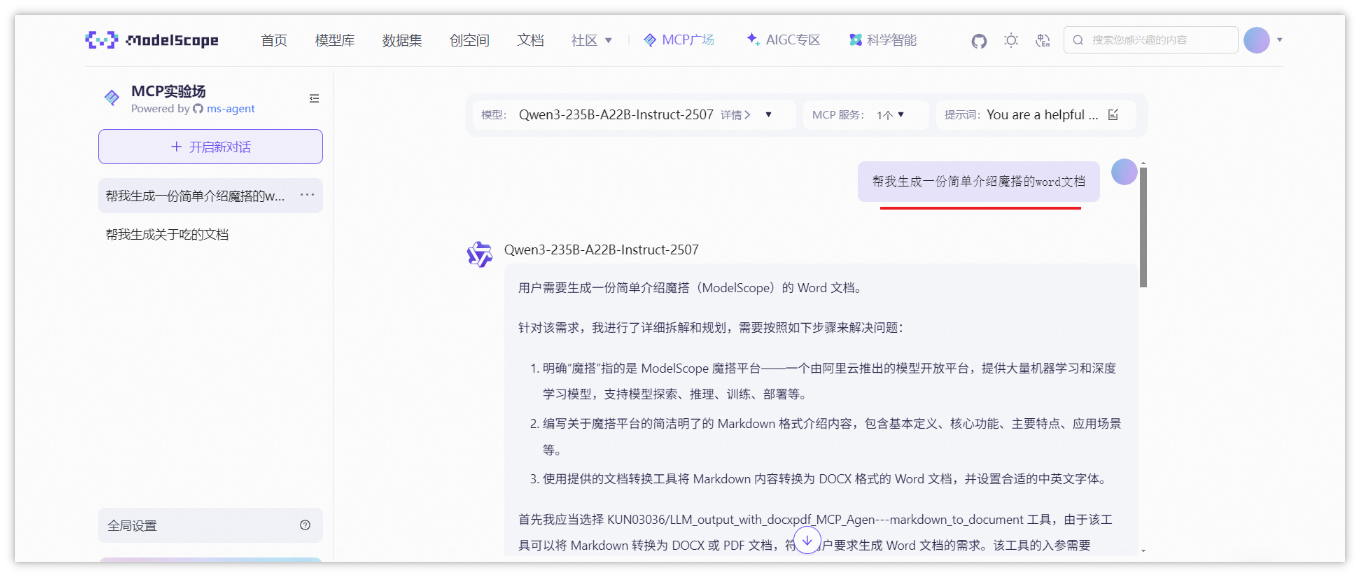Go to 科学智能 section
Screen dimensions: 1360x577
point(883,41)
